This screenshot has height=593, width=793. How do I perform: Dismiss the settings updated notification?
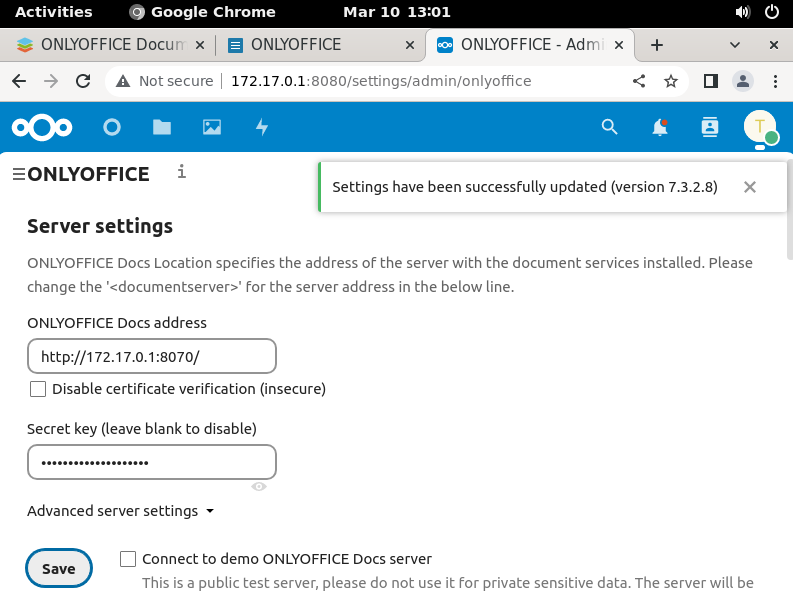point(750,187)
